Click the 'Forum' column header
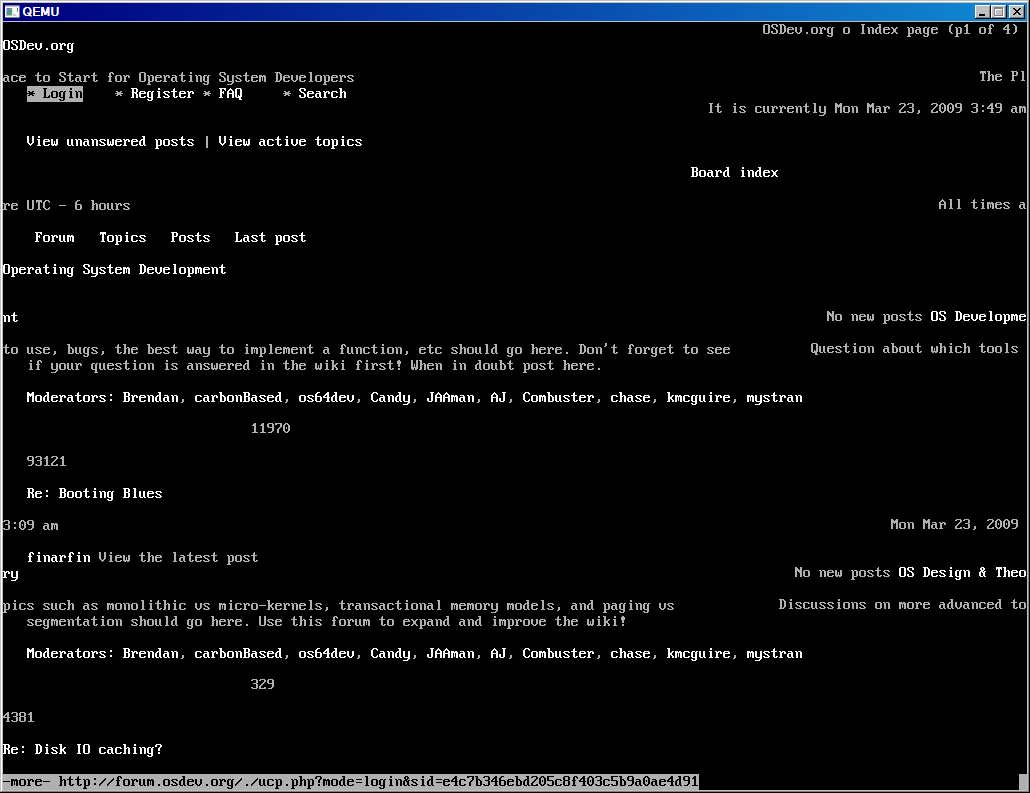The image size is (1030, 793). pyautogui.click(x=55, y=237)
